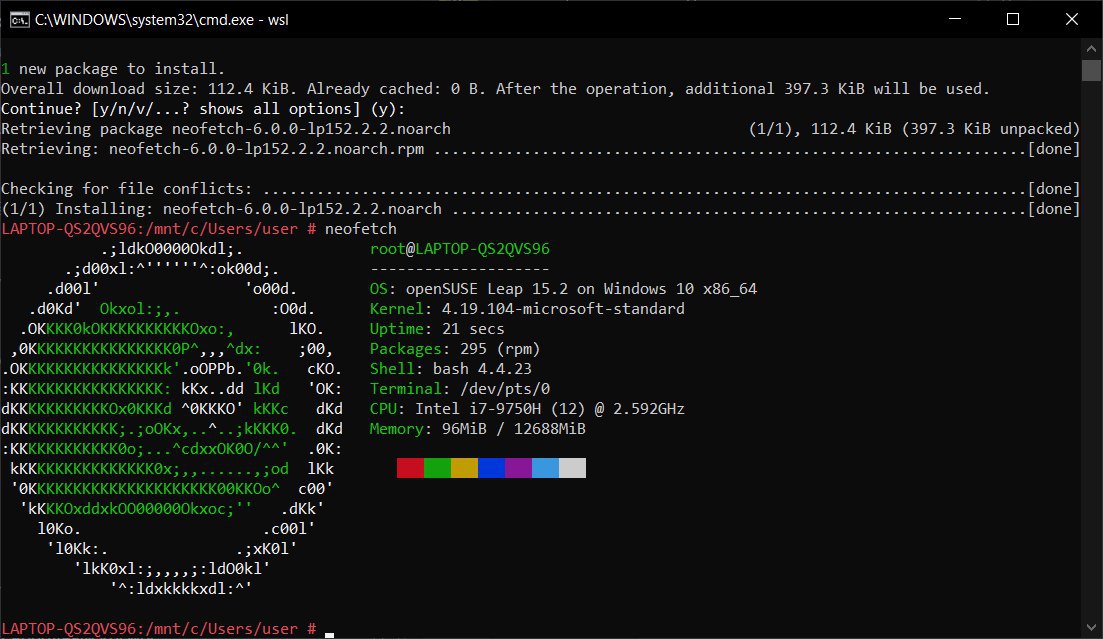The width and height of the screenshot is (1103, 639).
Task: Click the light blue color block
Action: [545, 468]
